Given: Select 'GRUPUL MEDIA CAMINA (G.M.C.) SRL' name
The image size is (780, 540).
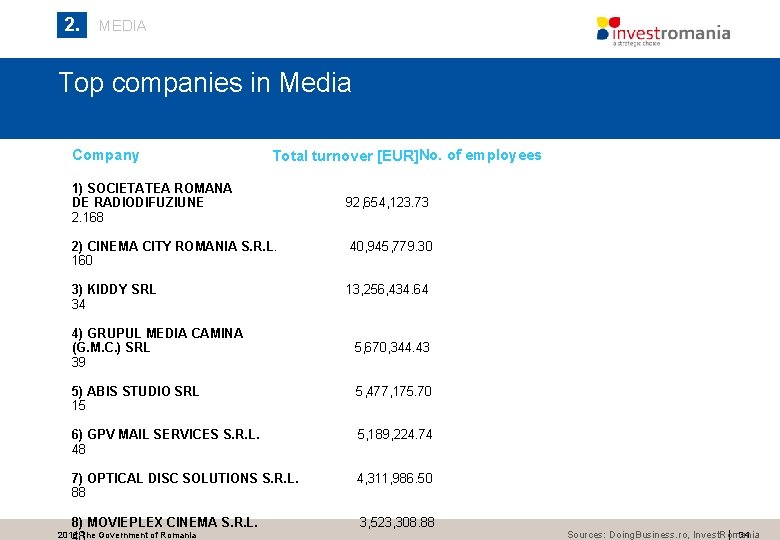Looking at the screenshot, I should 157,340.
